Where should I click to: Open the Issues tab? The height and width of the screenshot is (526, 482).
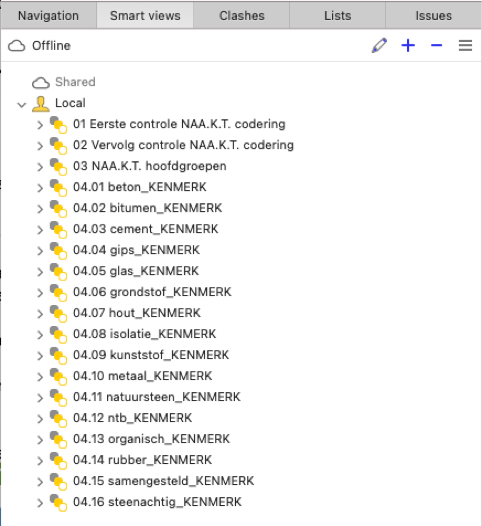(x=433, y=16)
